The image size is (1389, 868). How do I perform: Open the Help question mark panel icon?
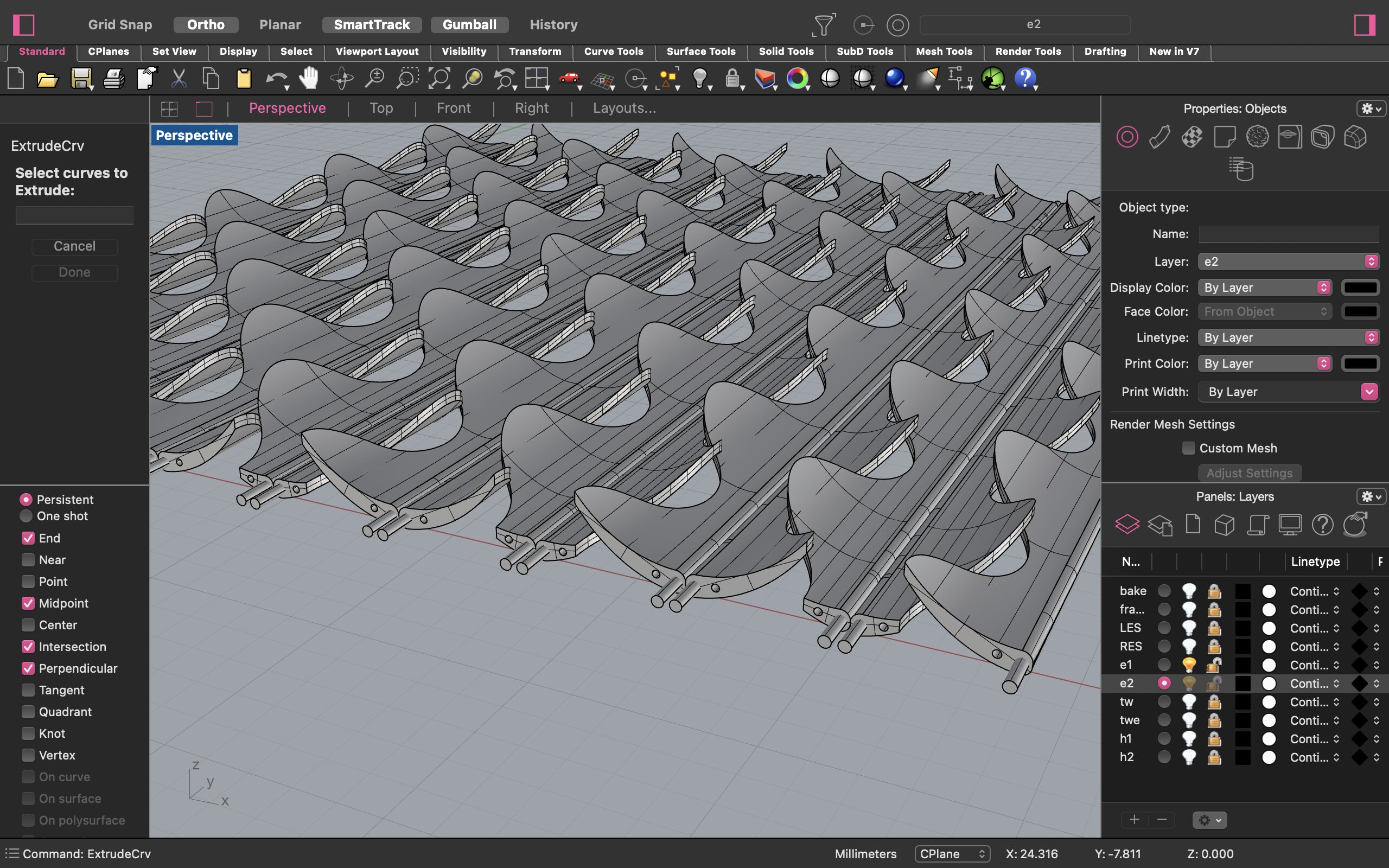[1322, 525]
